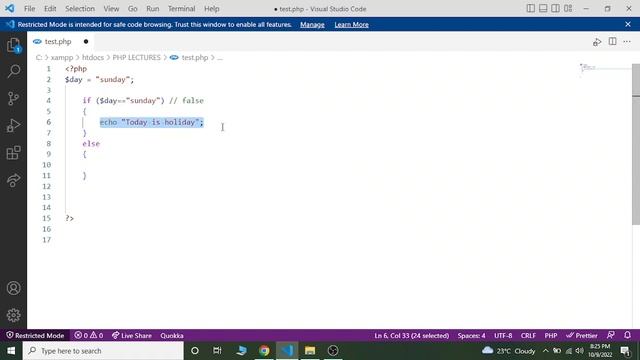640x360 pixels.
Task: Click the VS Code logo in title bar
Action: pyautogui.click(x=9, y=8)
